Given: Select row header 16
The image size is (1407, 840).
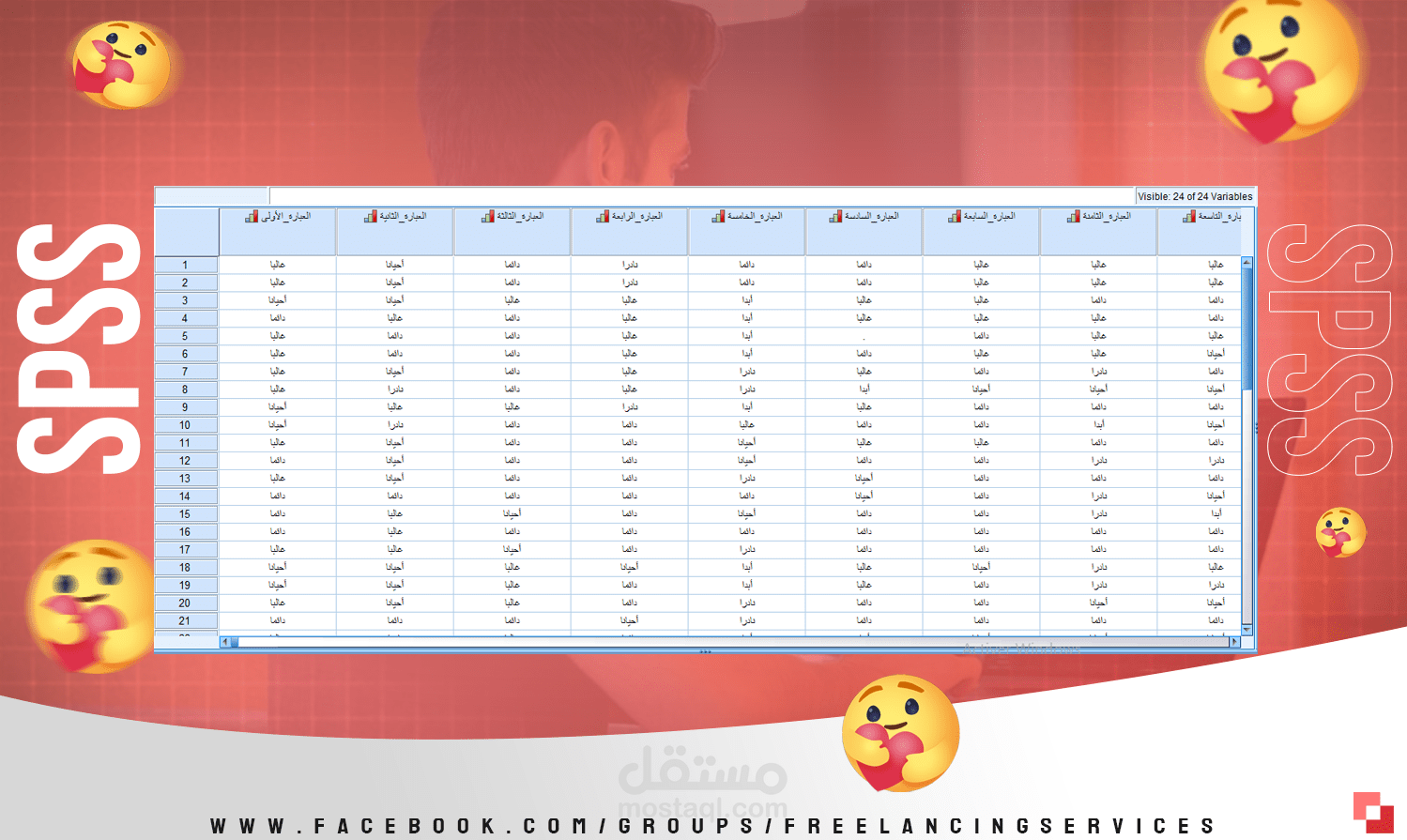Looking at the screenshot, I should coord(186,532).
